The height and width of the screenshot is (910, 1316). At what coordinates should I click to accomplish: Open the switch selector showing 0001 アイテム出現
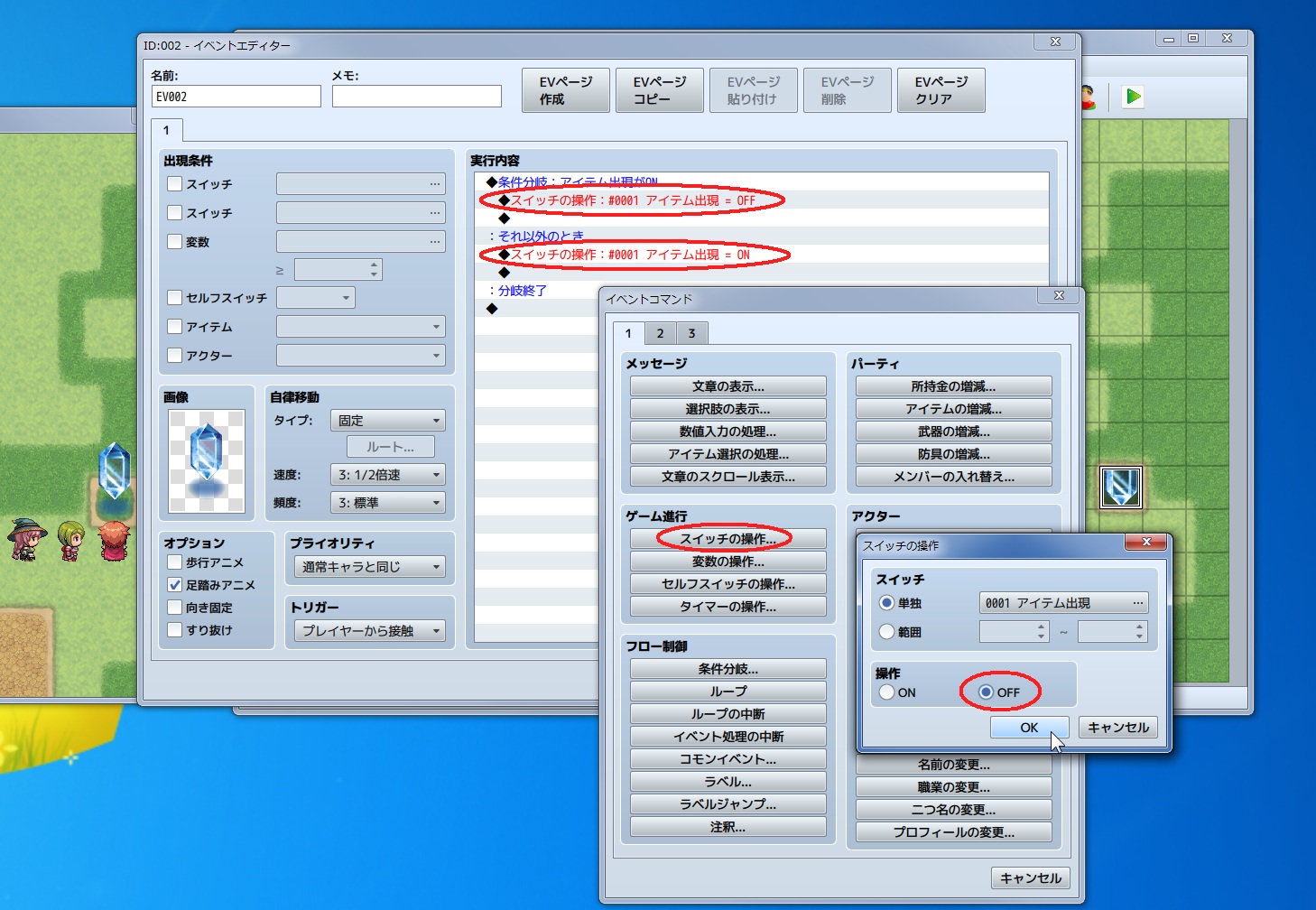(x=1063, y=603)
